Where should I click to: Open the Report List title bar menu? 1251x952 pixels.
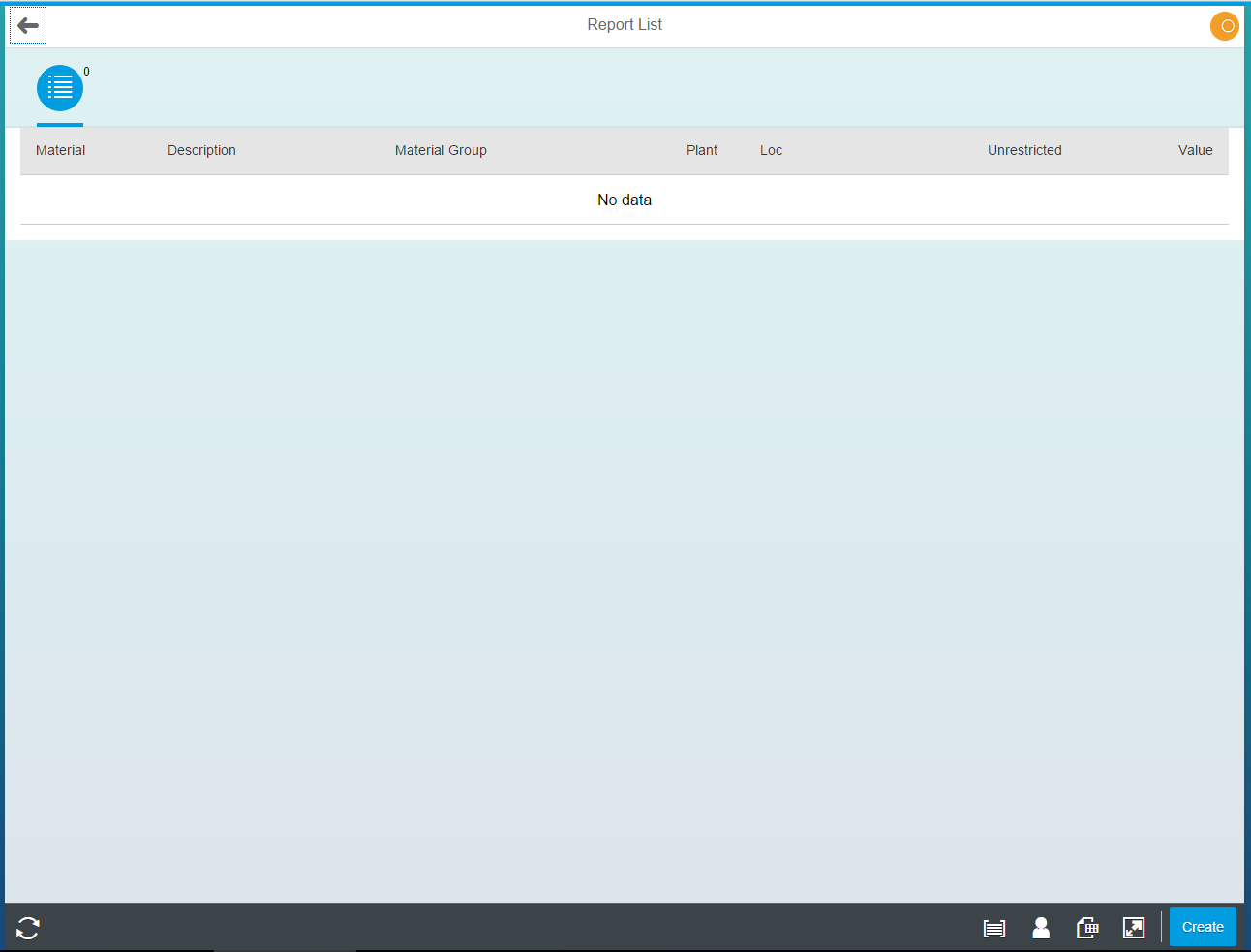(625, 24)
